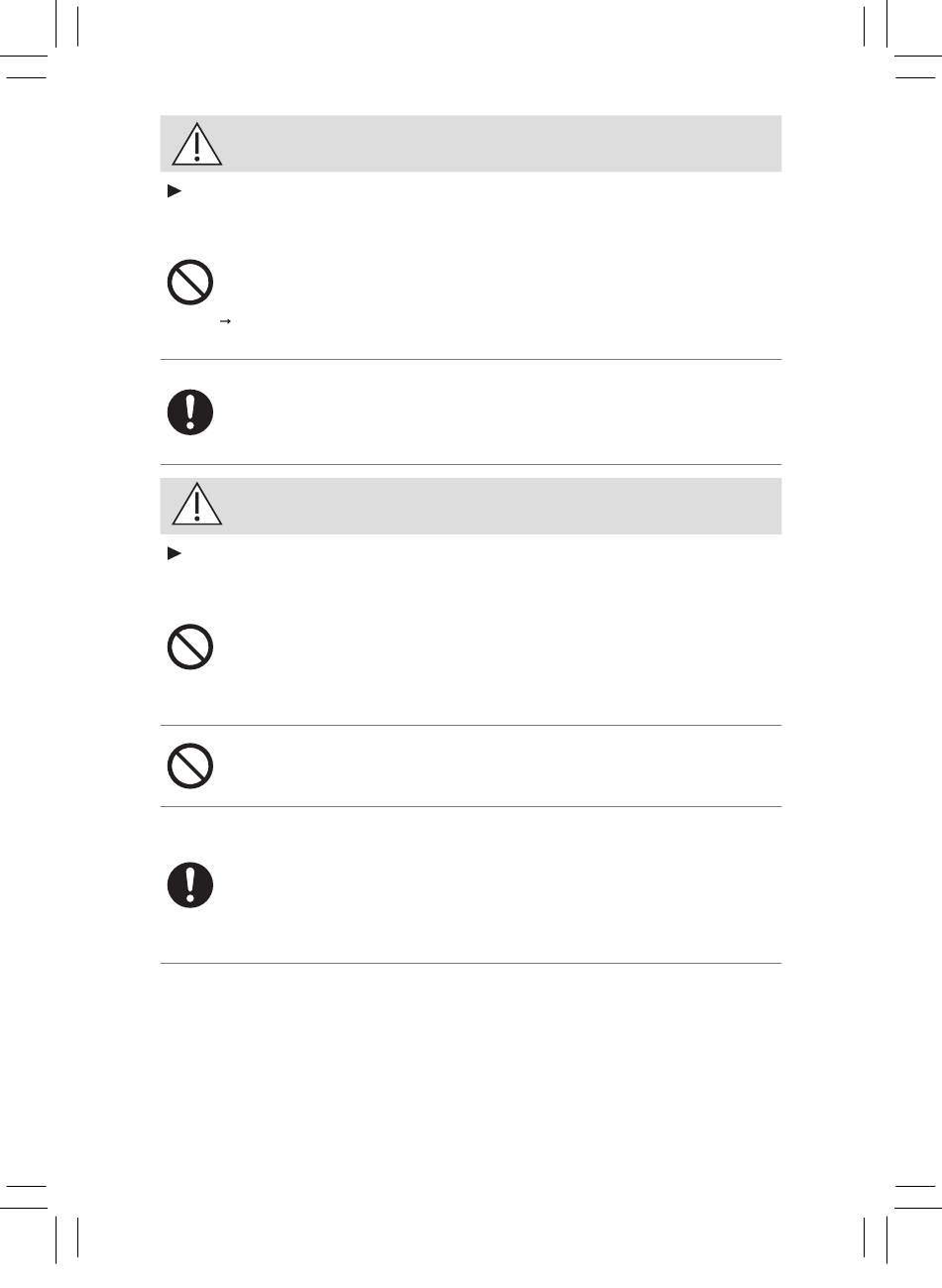Click the final divider line under the last exclamation icon

471,963
